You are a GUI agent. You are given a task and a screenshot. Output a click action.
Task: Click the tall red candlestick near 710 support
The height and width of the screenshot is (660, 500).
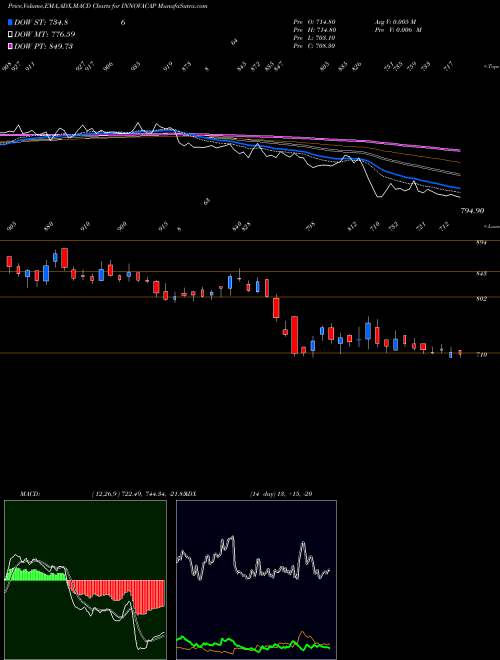(x=294, y=335)
